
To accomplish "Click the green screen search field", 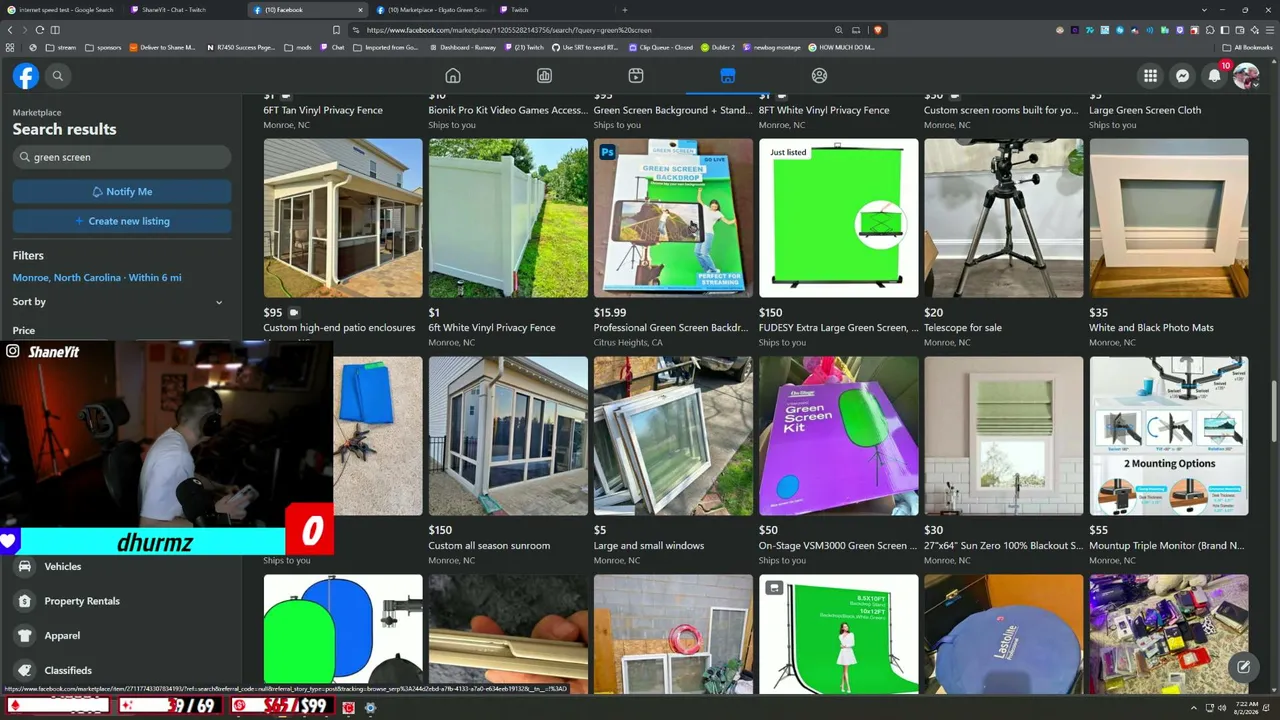I will 122,157.
